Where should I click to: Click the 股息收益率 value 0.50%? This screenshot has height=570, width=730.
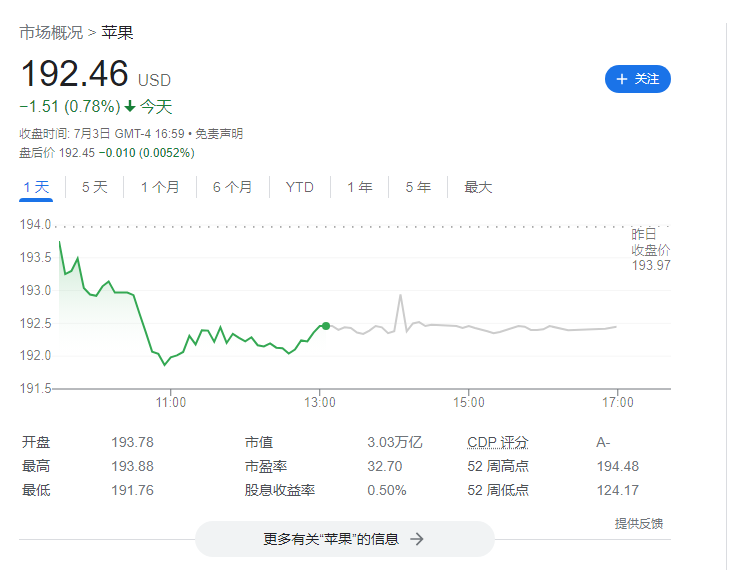pos(386,490)
